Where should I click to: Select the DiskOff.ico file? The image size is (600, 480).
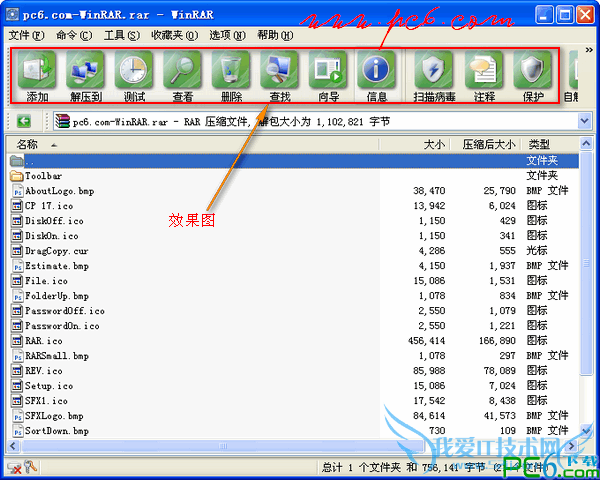pos(54,221)
